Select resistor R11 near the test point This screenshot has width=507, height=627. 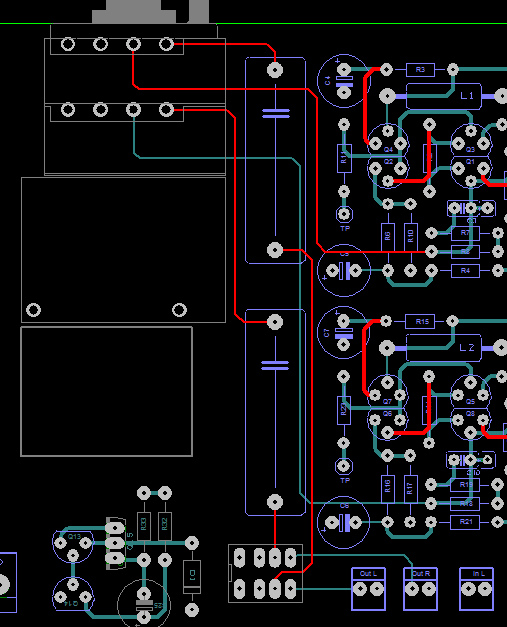tap(344, 158)
